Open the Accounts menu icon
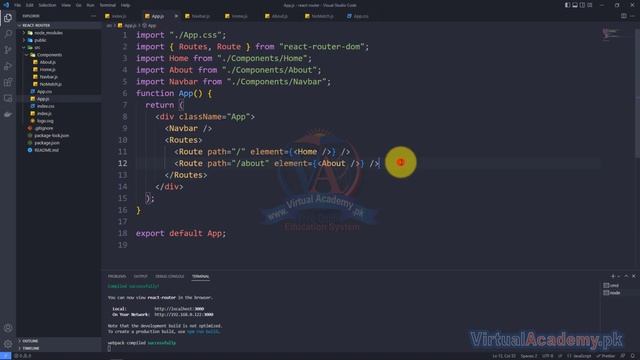 tap(8, 328)
